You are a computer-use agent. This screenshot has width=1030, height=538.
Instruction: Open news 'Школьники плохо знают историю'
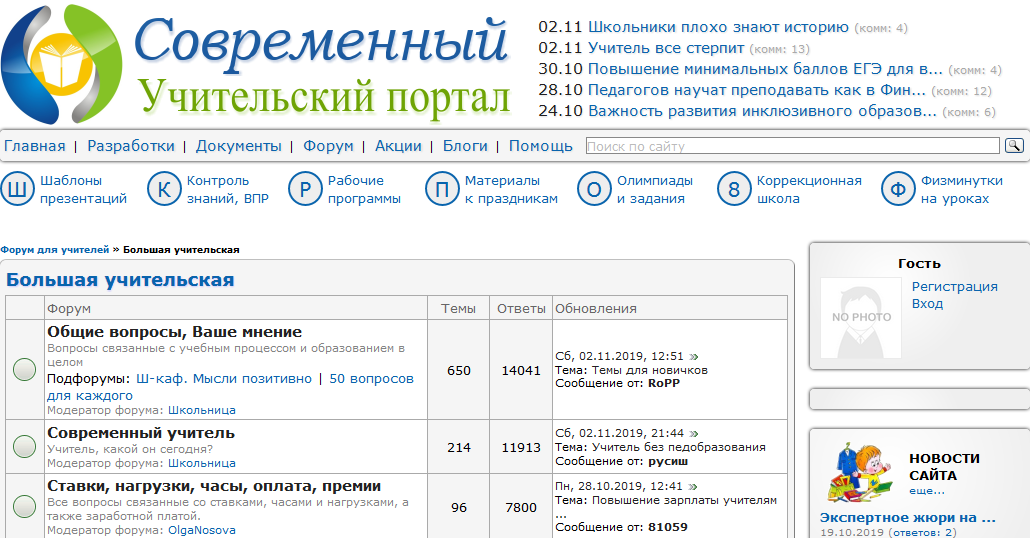(x=718, y=28)
